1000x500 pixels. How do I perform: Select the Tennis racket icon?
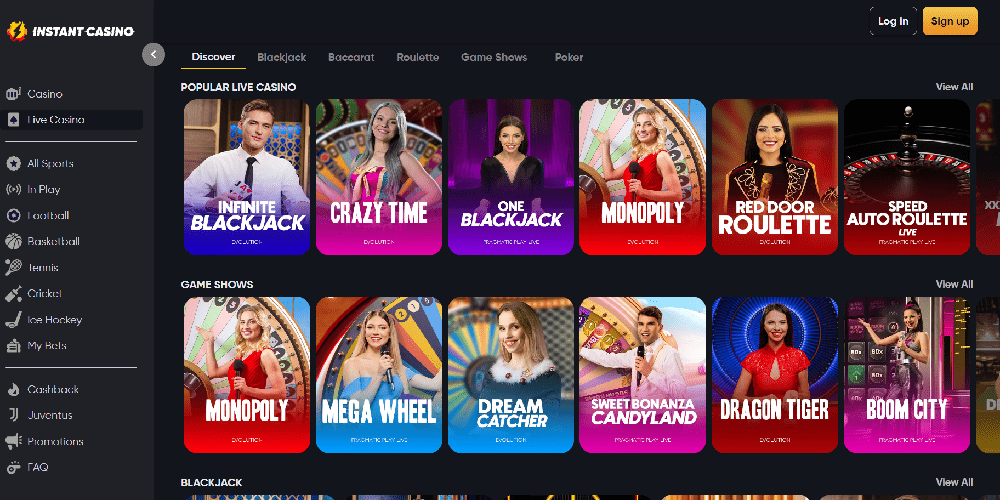point(13,267)
